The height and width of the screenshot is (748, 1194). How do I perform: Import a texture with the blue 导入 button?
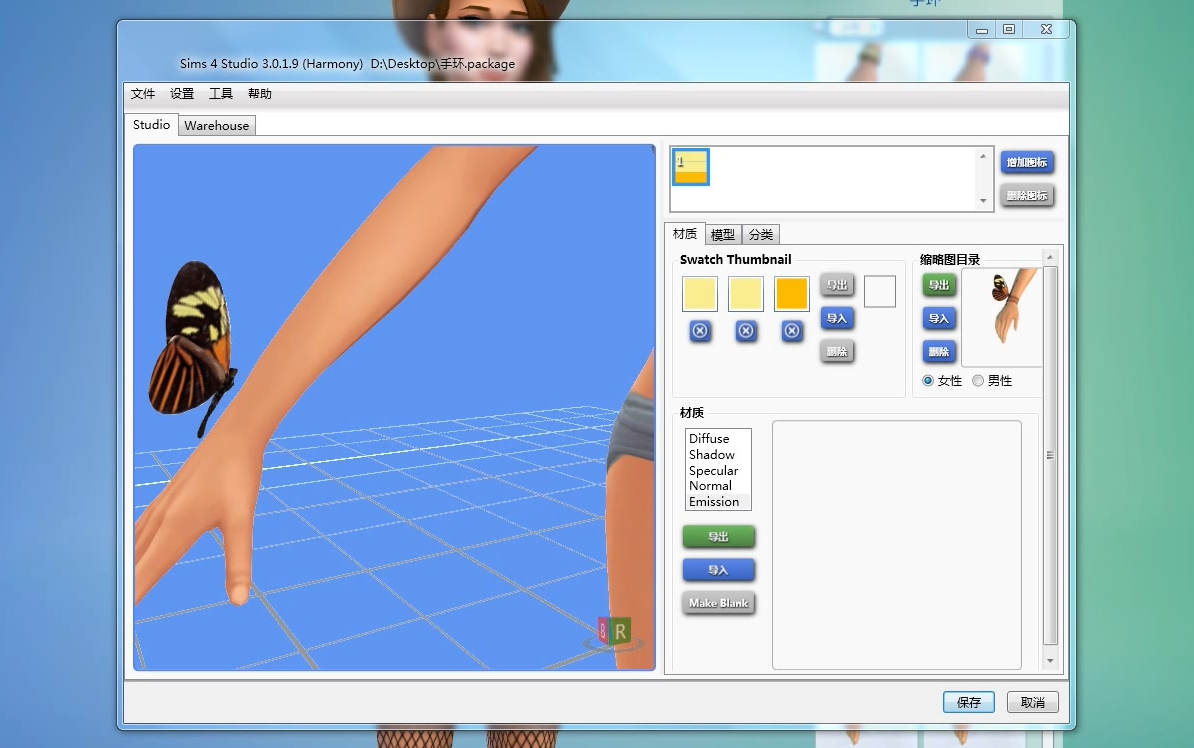pos(718,570)
